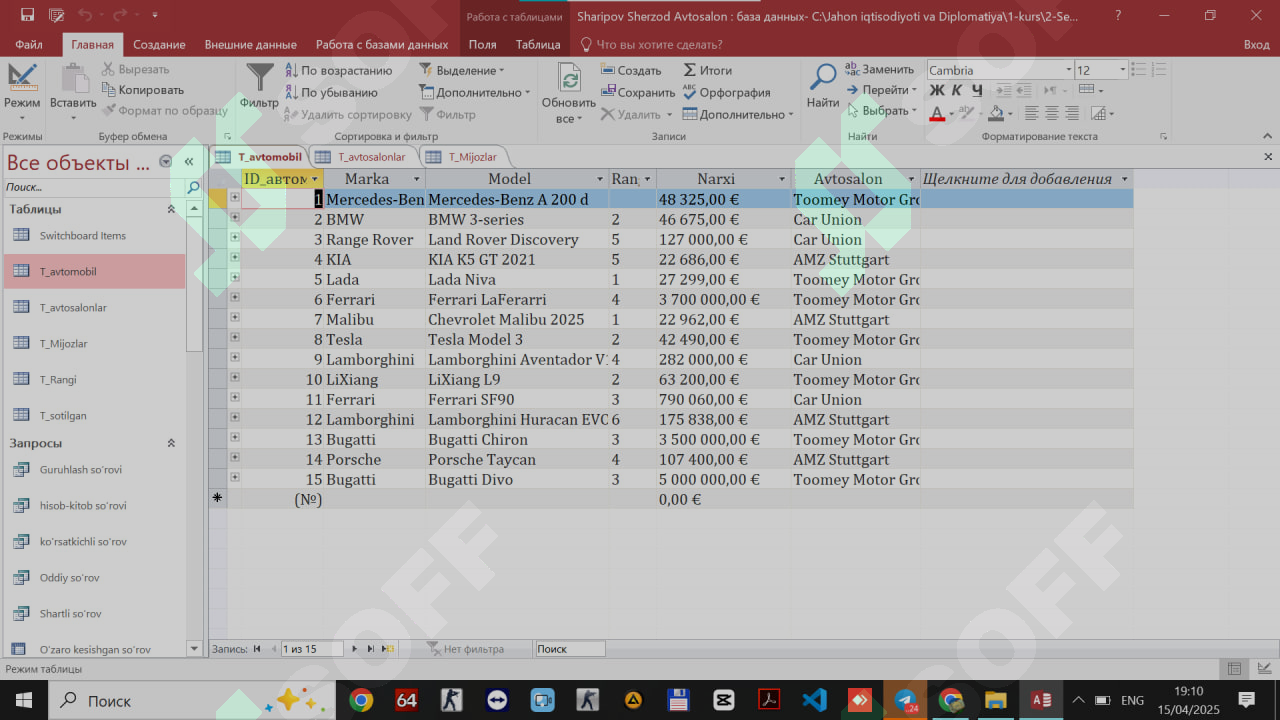The image size is (1280, 720).
Task: Click the Ferrari LaFerarri model cell
Action: tap(517, 299)
